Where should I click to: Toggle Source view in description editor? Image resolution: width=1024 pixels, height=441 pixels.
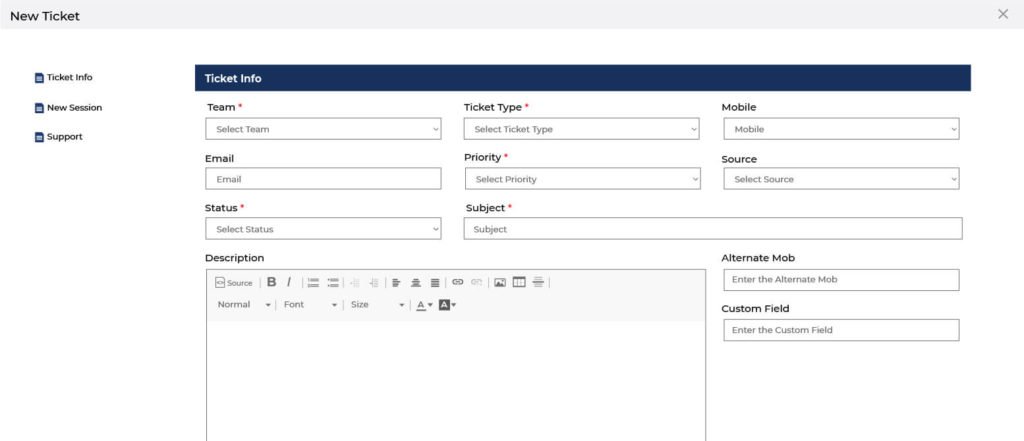[x=234, y=283]
